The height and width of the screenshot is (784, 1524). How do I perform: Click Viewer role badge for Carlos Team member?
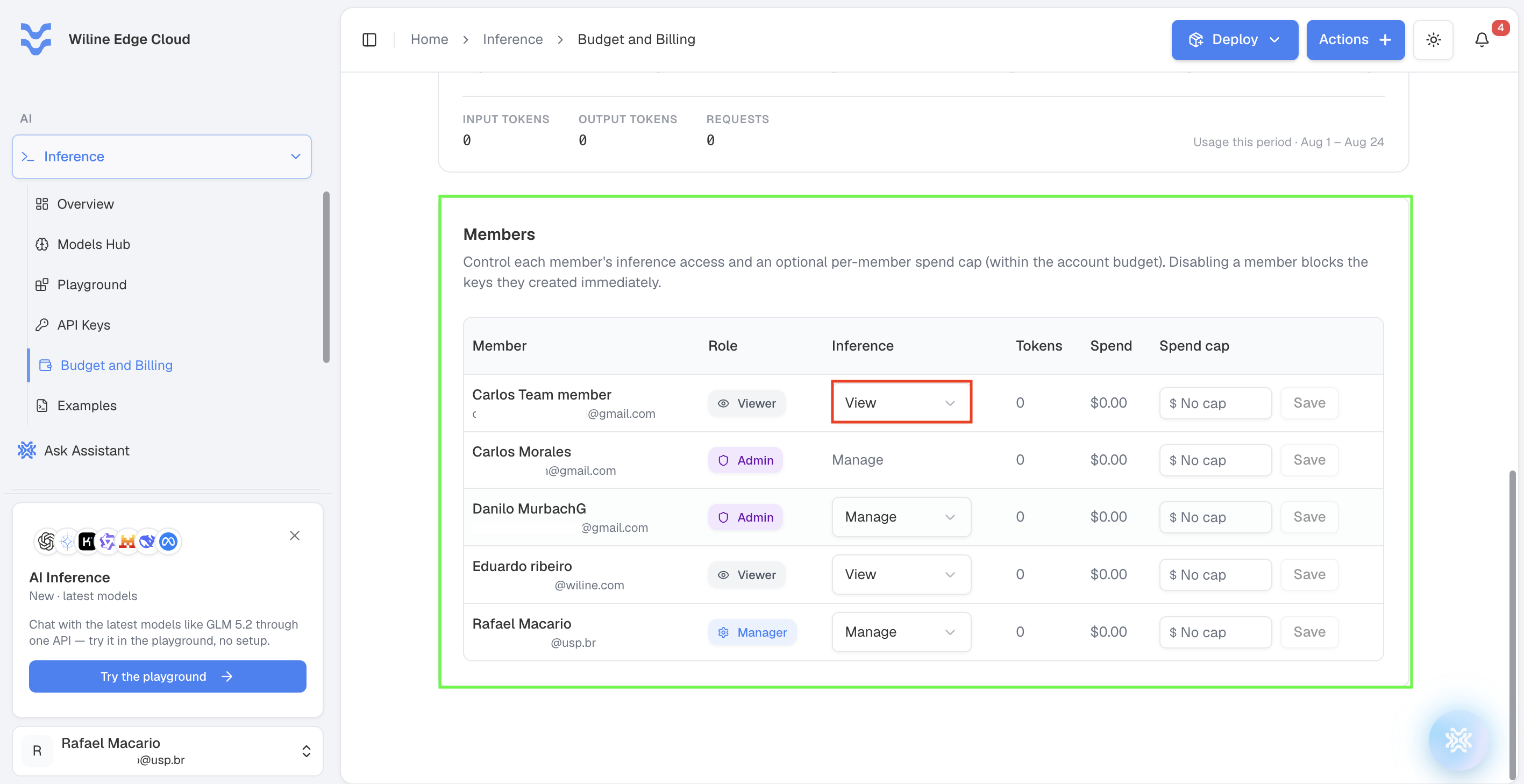[746, 403]
